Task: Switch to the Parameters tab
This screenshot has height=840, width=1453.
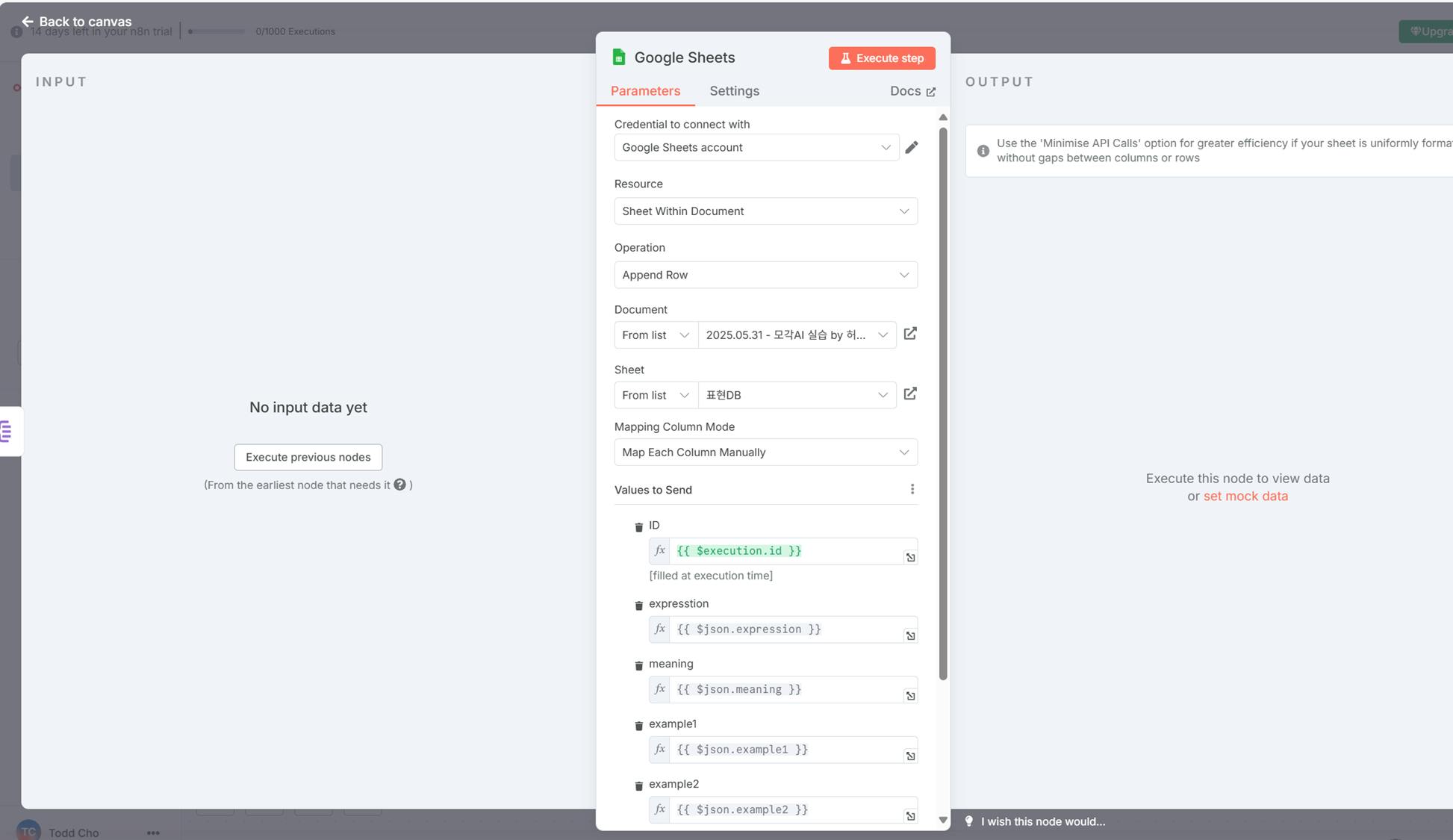Action: coord(645,91)
